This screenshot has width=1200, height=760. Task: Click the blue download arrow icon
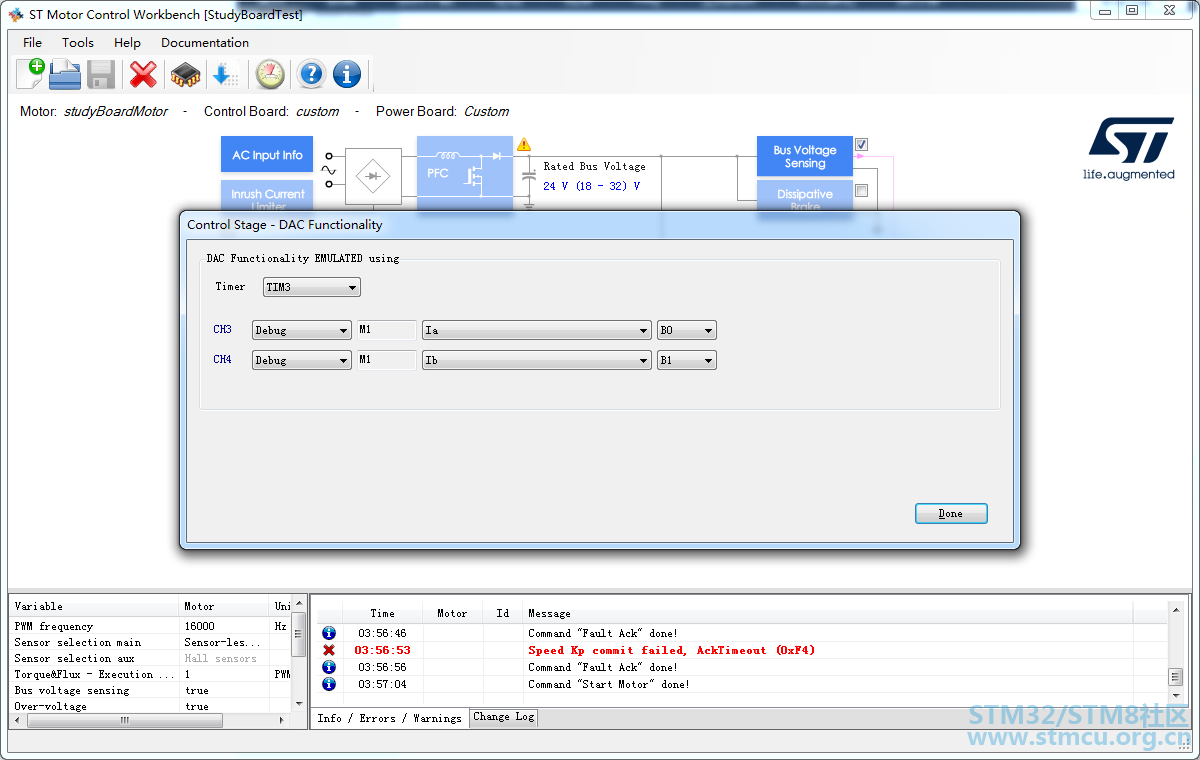[225, 74]
